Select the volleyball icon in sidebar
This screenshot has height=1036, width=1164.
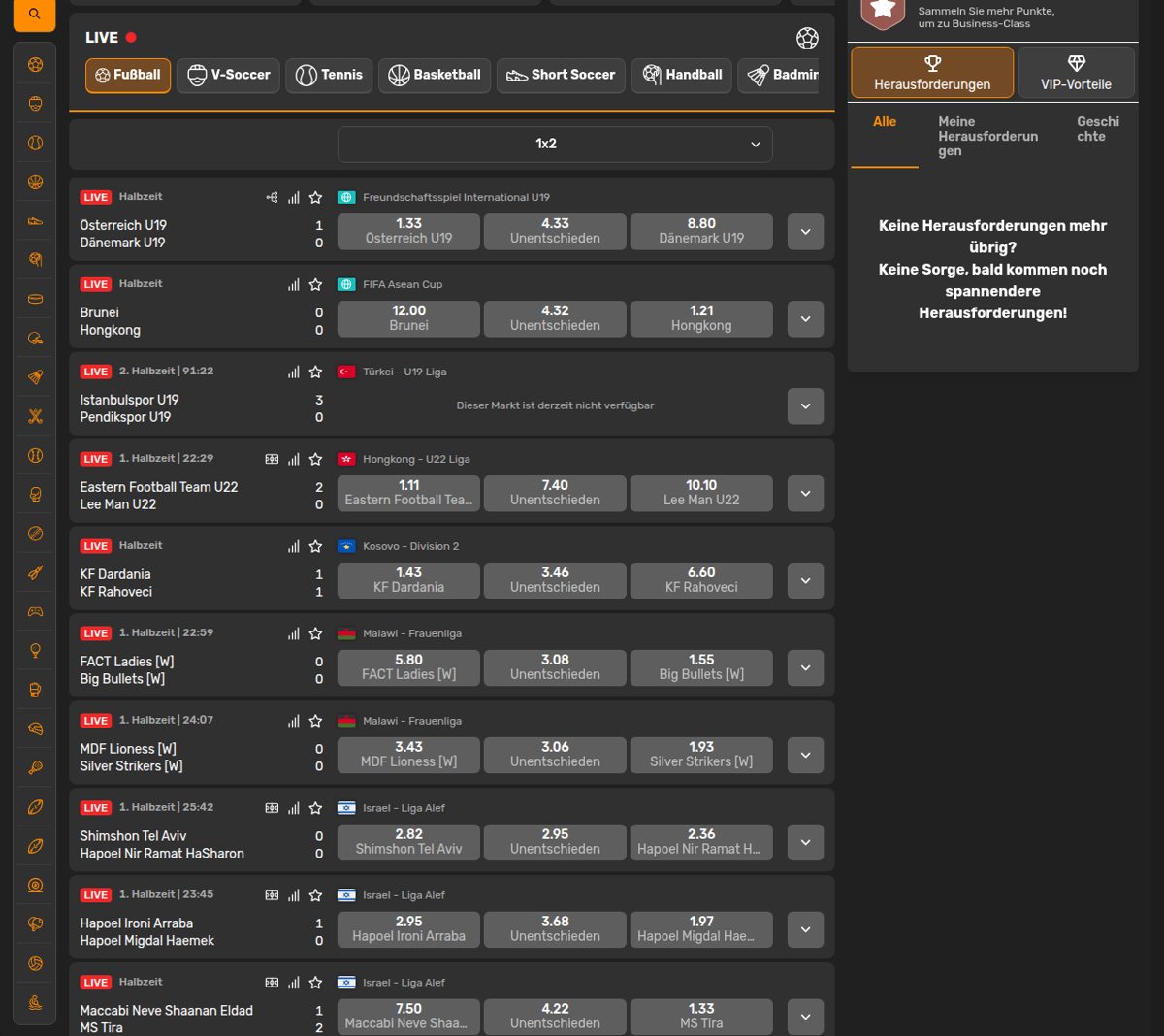(x=35, y=963)
